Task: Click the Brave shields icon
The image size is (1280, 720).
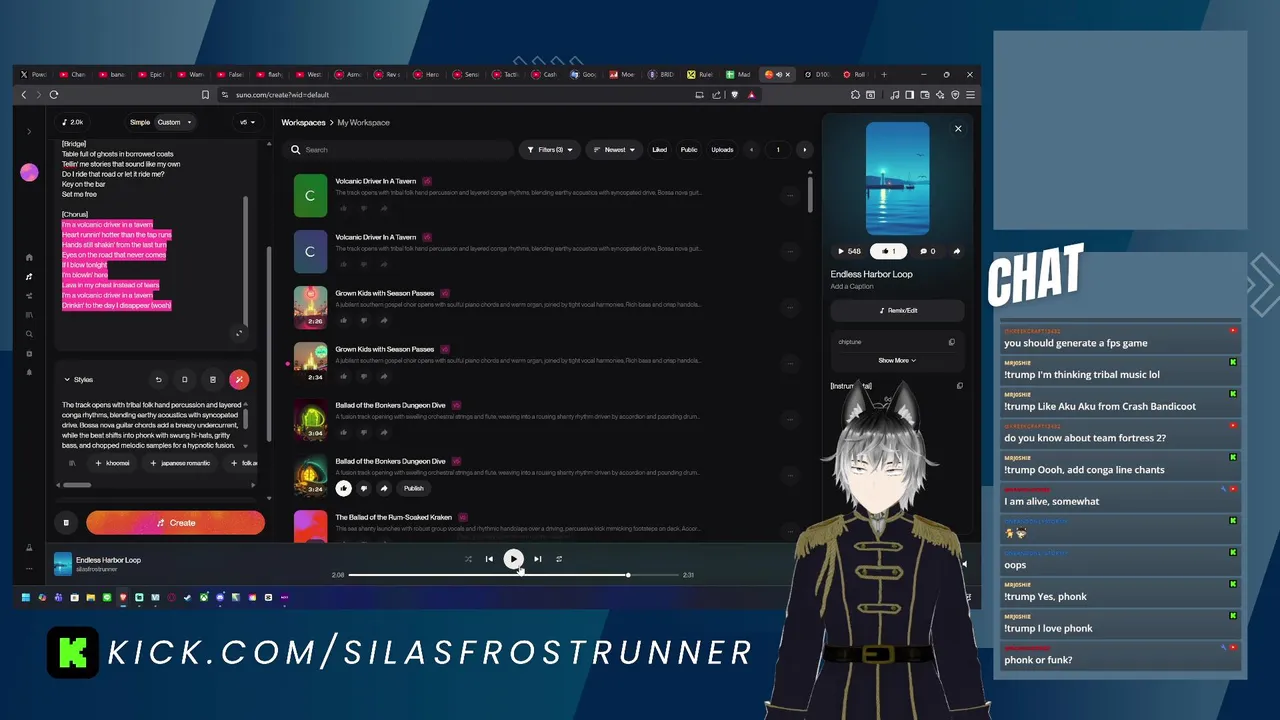Action: (x=735, y=95)
